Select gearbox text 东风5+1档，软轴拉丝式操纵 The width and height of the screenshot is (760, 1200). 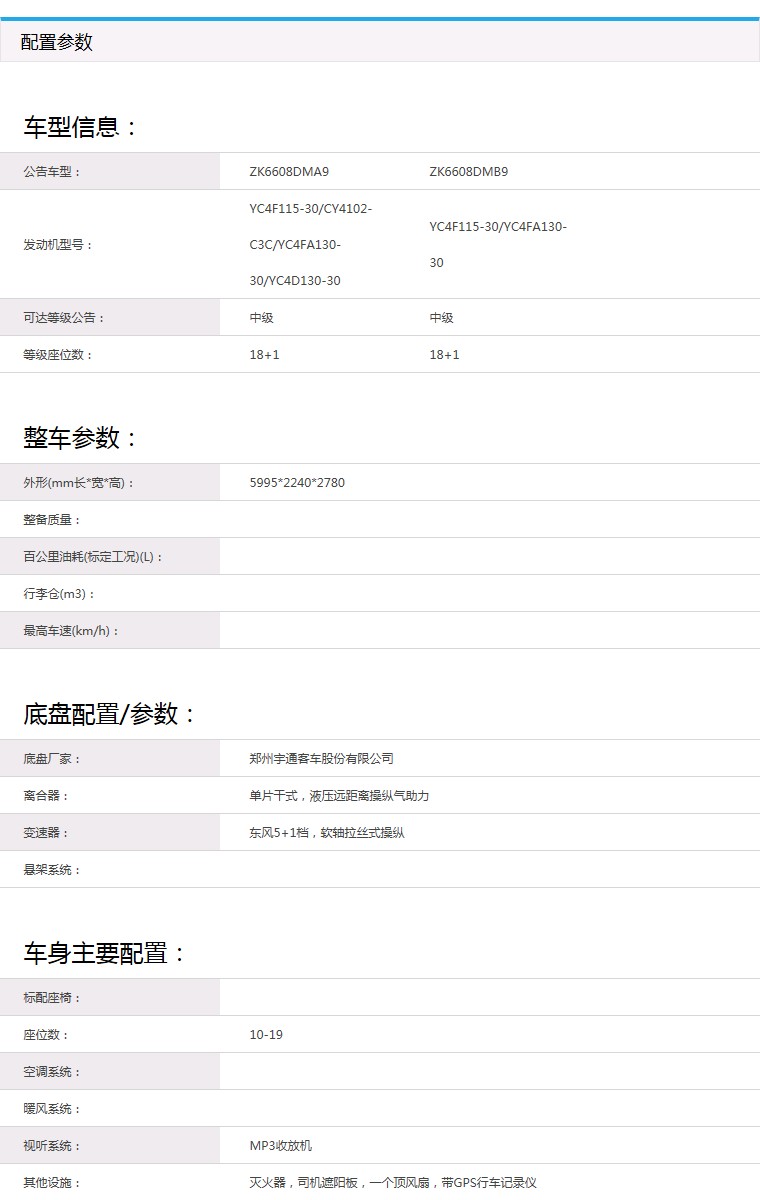click(x=327, y=833)
